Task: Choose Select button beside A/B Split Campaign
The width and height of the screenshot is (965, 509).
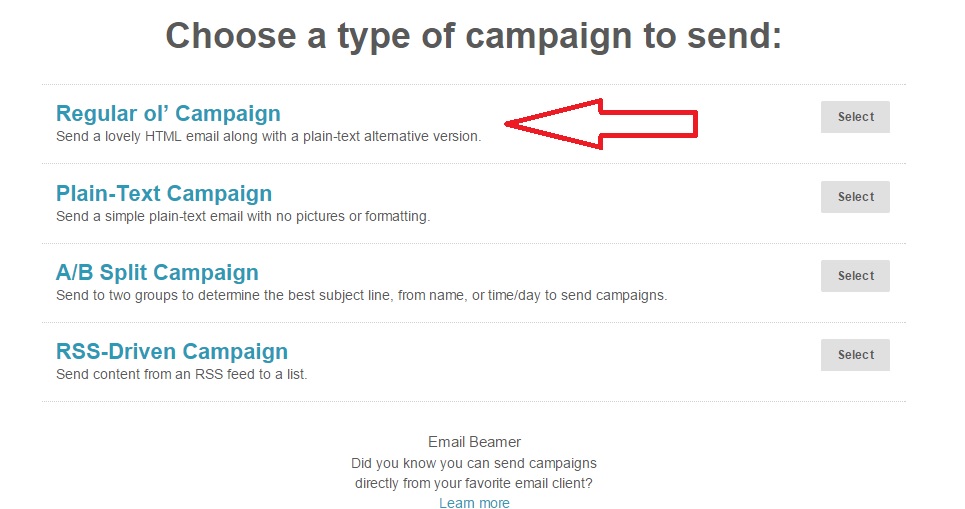Action: (855, 276)
